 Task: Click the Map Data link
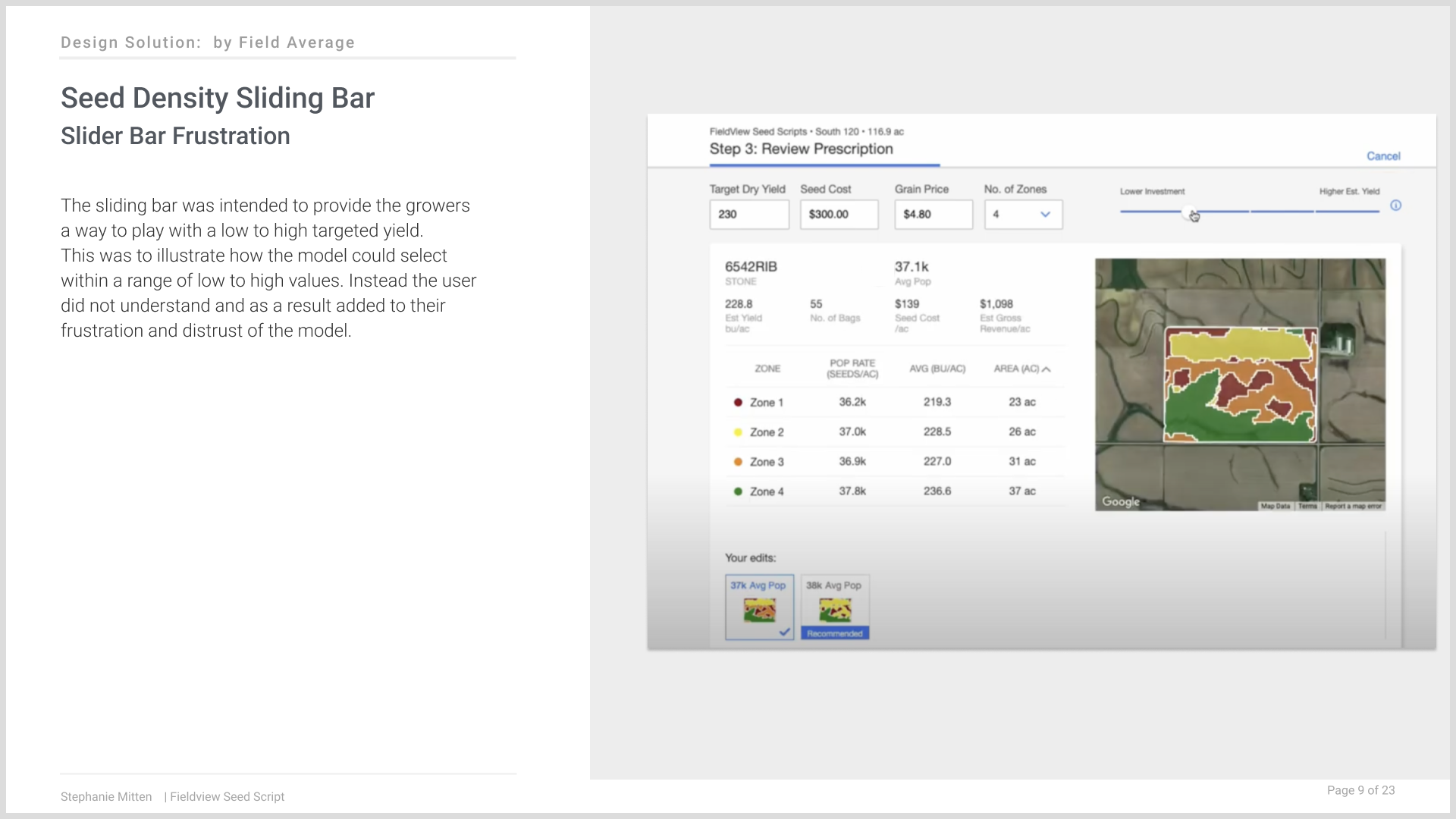pyautogui.click(x=1276, y=506)
